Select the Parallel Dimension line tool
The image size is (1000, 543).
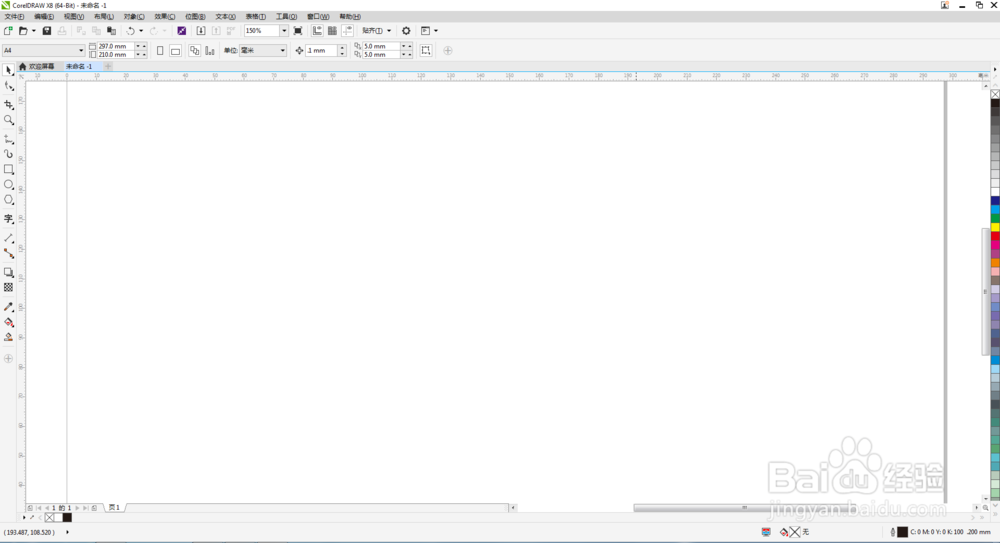point(8,237)
